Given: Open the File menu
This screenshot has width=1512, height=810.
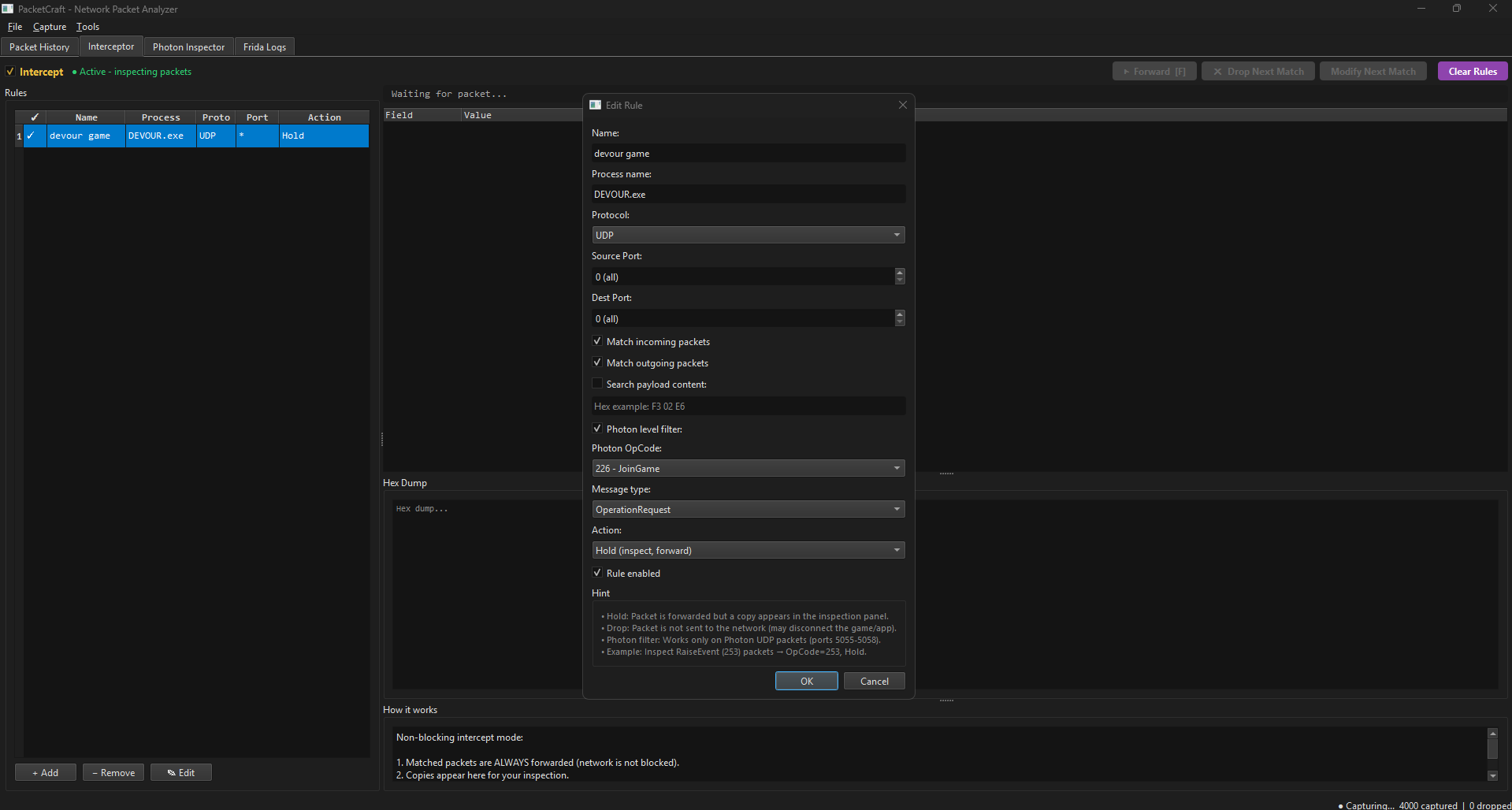Looking at the screenshot, I should point(15,27).
